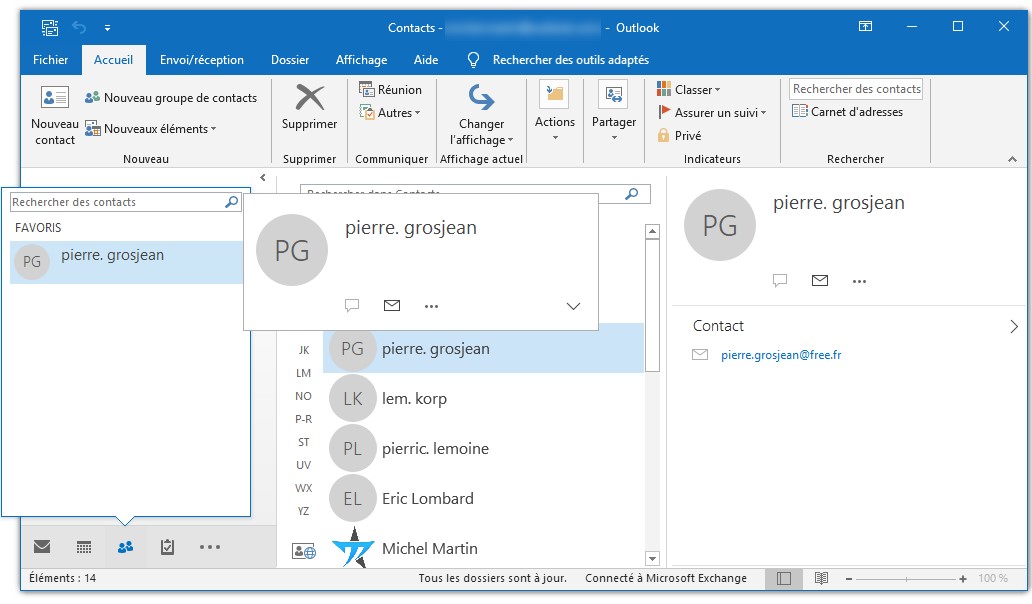
Task: Open Carnet d'adresses address book
Action: coord(848,112)
